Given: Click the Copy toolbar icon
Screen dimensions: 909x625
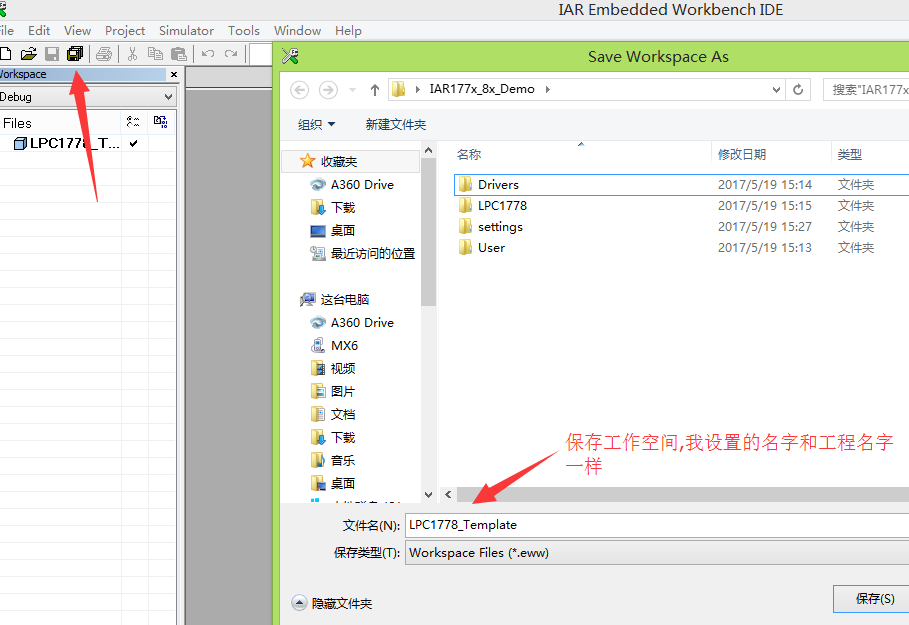Looking at the screenshot, I should click(155, 54).
